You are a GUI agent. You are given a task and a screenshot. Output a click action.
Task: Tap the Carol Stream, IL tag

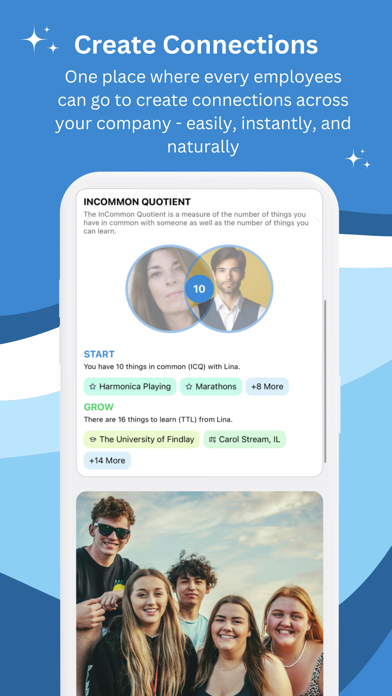click(x=245, y=439)
